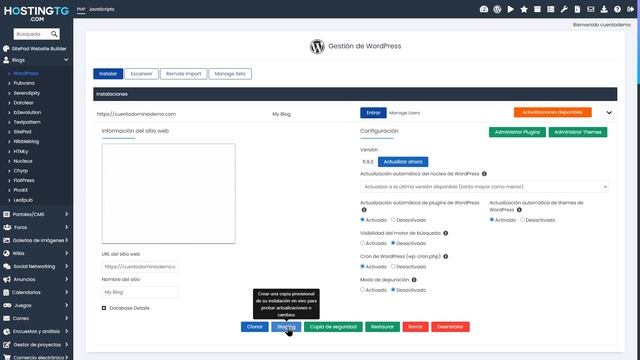Expand the Wikis sidebar category

tap(67, 253)
